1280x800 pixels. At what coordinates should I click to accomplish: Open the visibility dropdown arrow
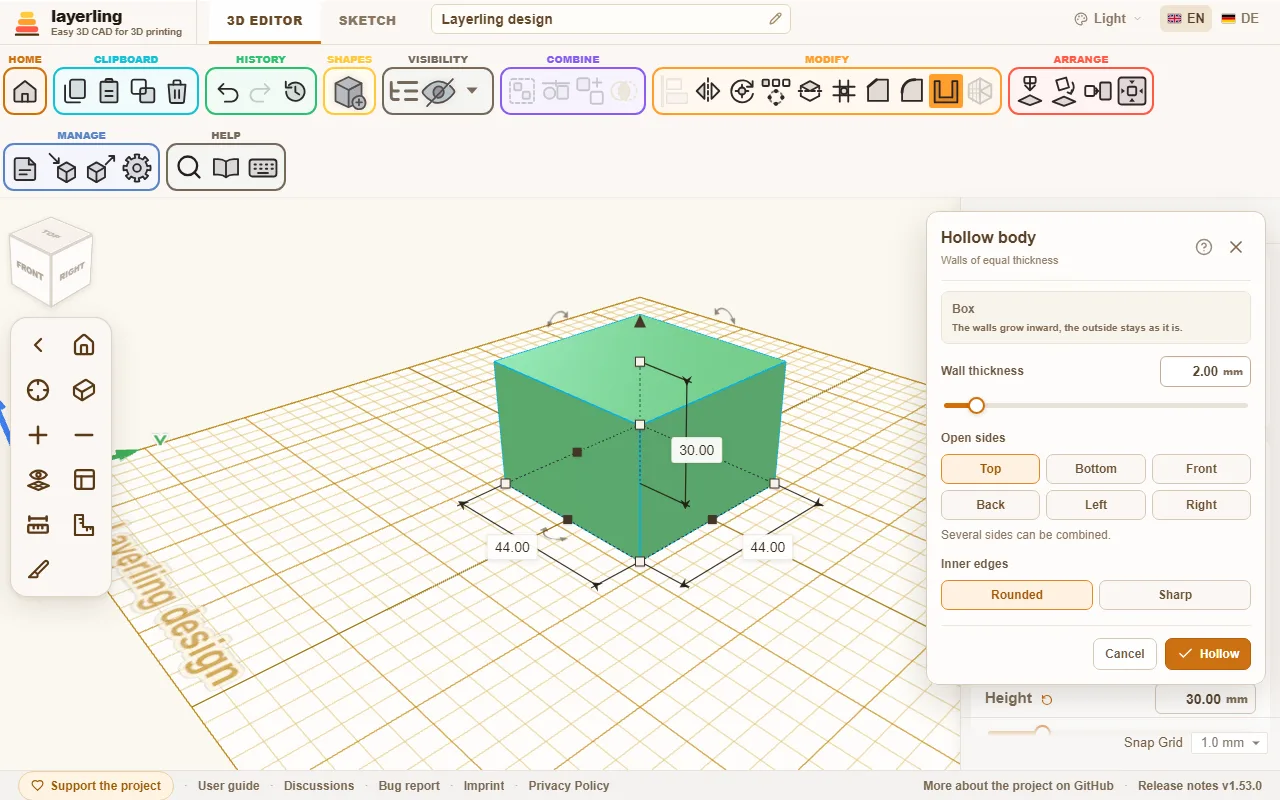tap(472, 91)
